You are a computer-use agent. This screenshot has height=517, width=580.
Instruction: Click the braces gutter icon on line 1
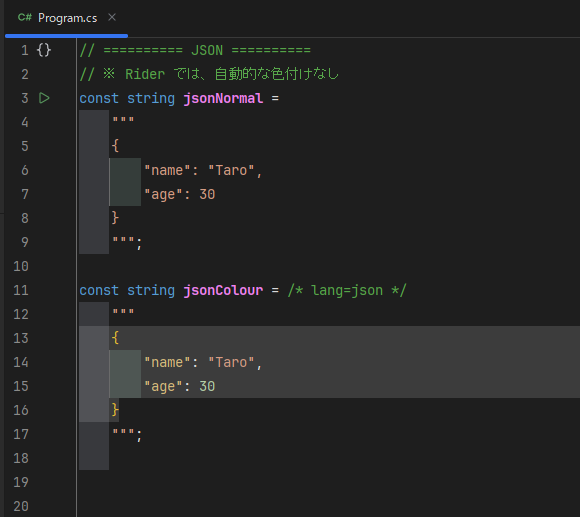[44, 50]
